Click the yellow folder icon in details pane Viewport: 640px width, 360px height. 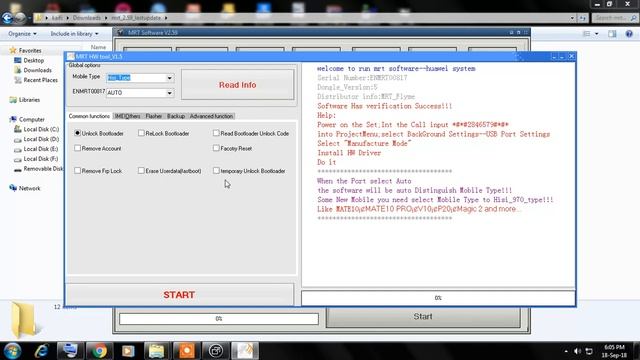(24, 321)
